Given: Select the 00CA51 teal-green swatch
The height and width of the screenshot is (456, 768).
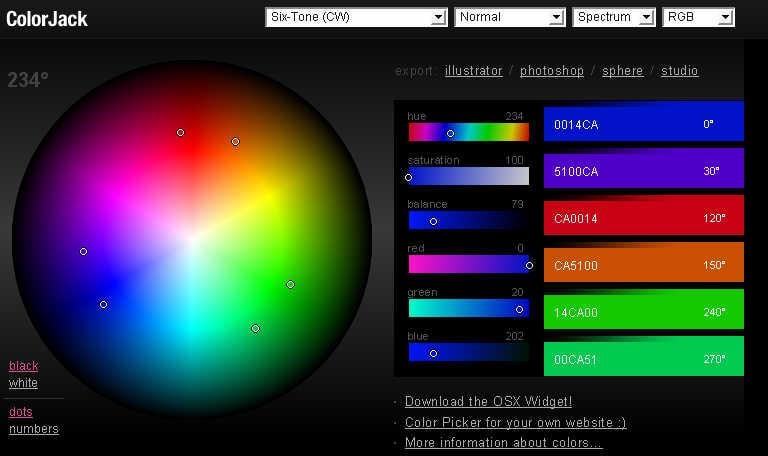Looking at the screenshot, I should [x=644, y=356].
